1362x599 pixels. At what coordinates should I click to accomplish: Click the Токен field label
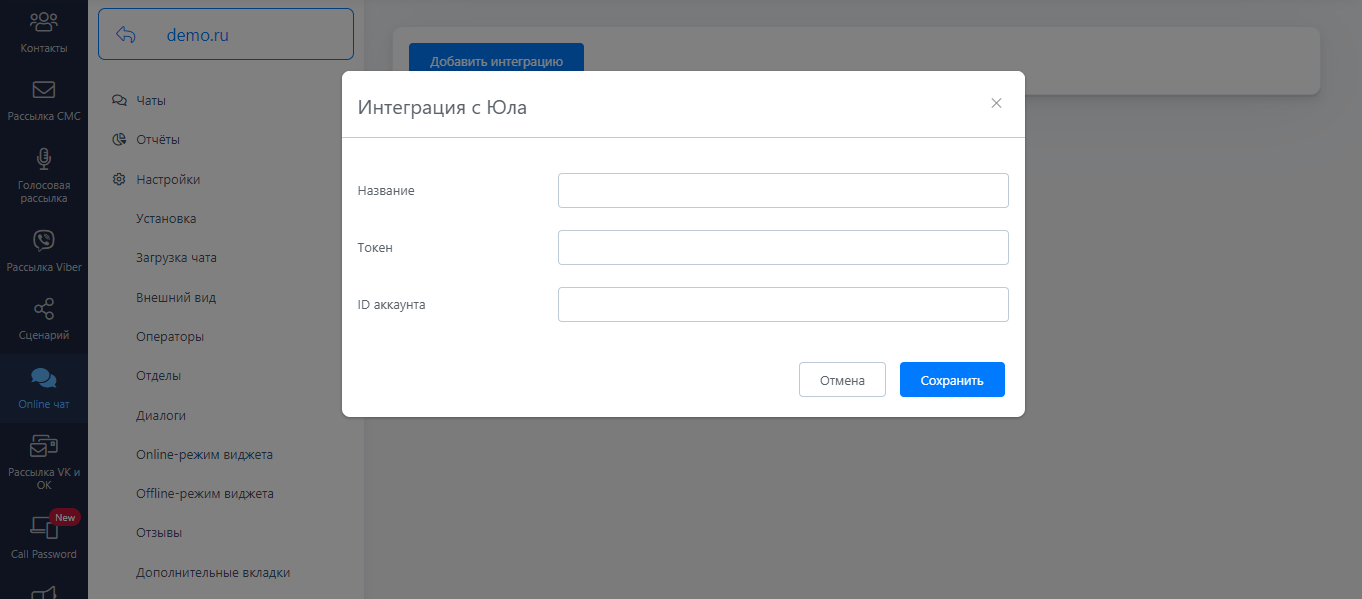click(x=375, y=247)
